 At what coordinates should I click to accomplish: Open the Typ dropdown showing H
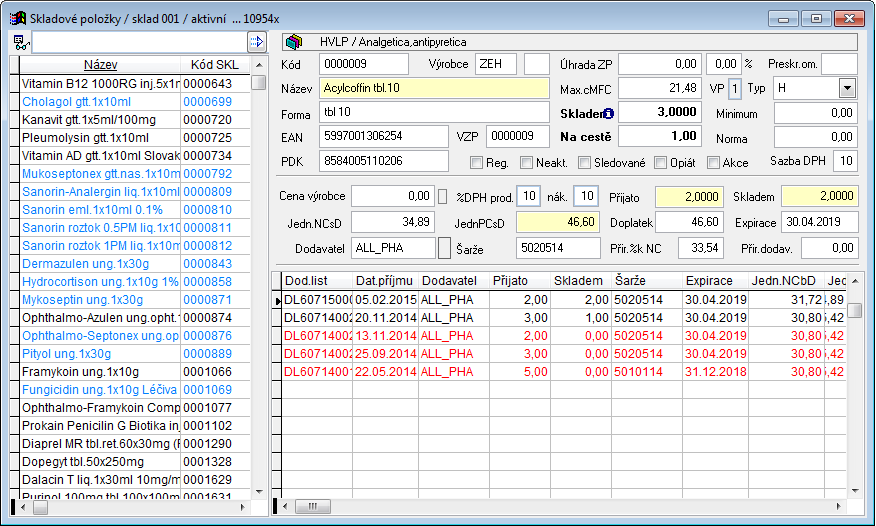point(847,89)
